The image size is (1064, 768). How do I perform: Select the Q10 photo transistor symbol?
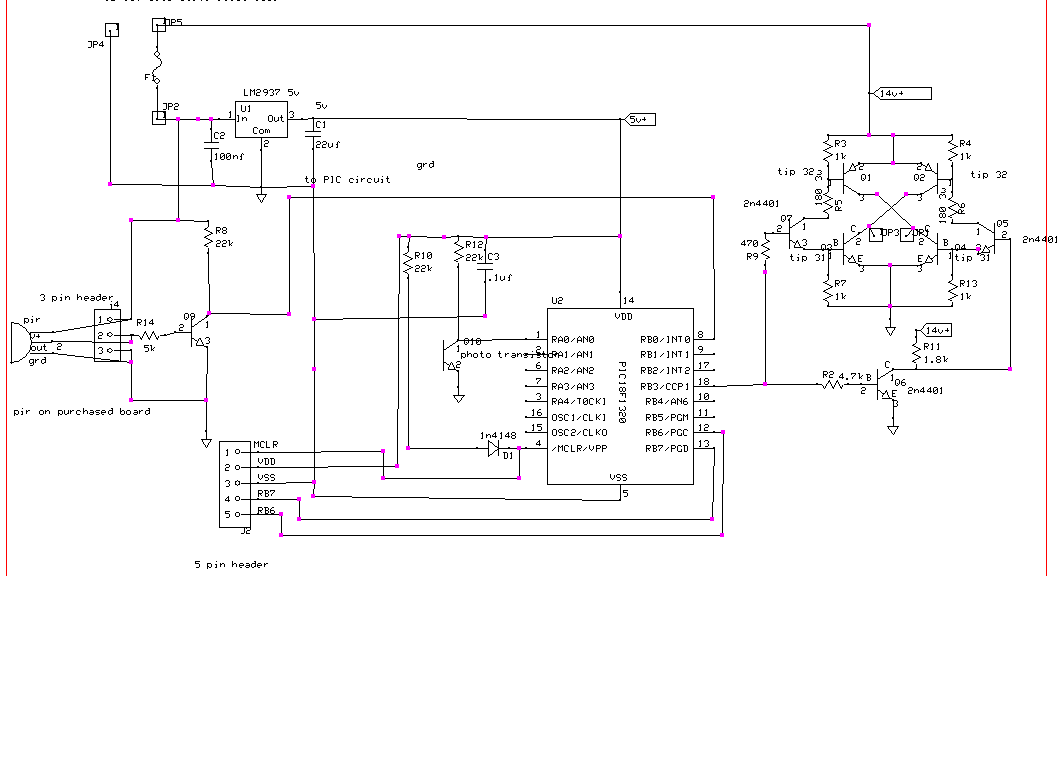(451, 354)
